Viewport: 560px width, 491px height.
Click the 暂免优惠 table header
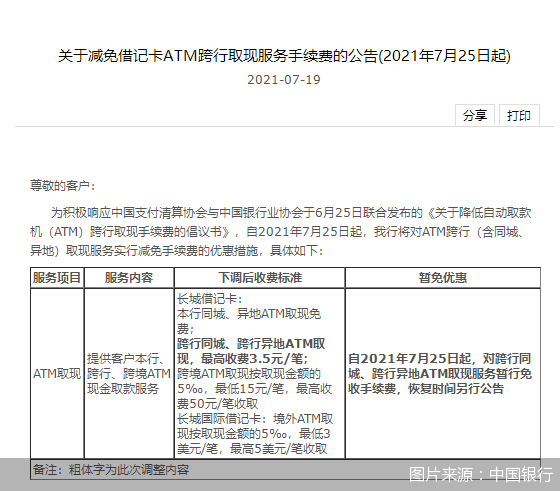[443, 277]
